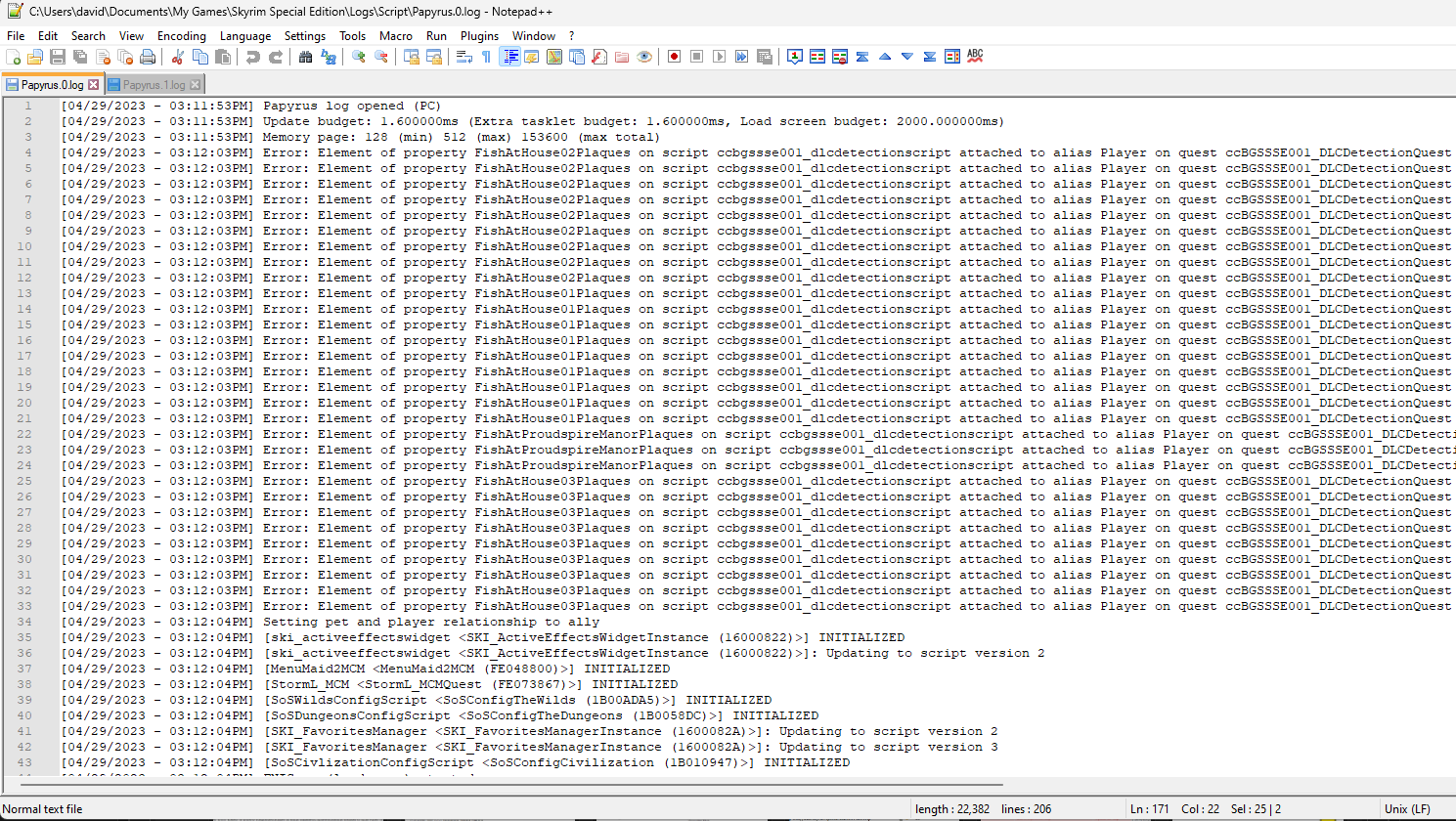The height and width of the screenshot is (821, 1456).
Task: Start macro recording with red dot
Action: coord(675,57)
